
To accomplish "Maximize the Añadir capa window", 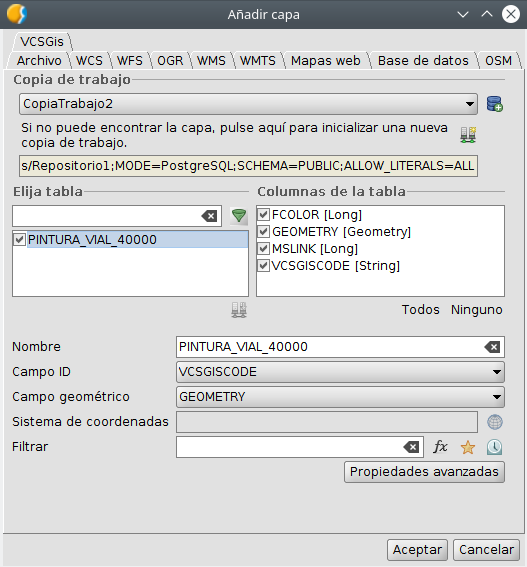I will (x=487, y=14).
